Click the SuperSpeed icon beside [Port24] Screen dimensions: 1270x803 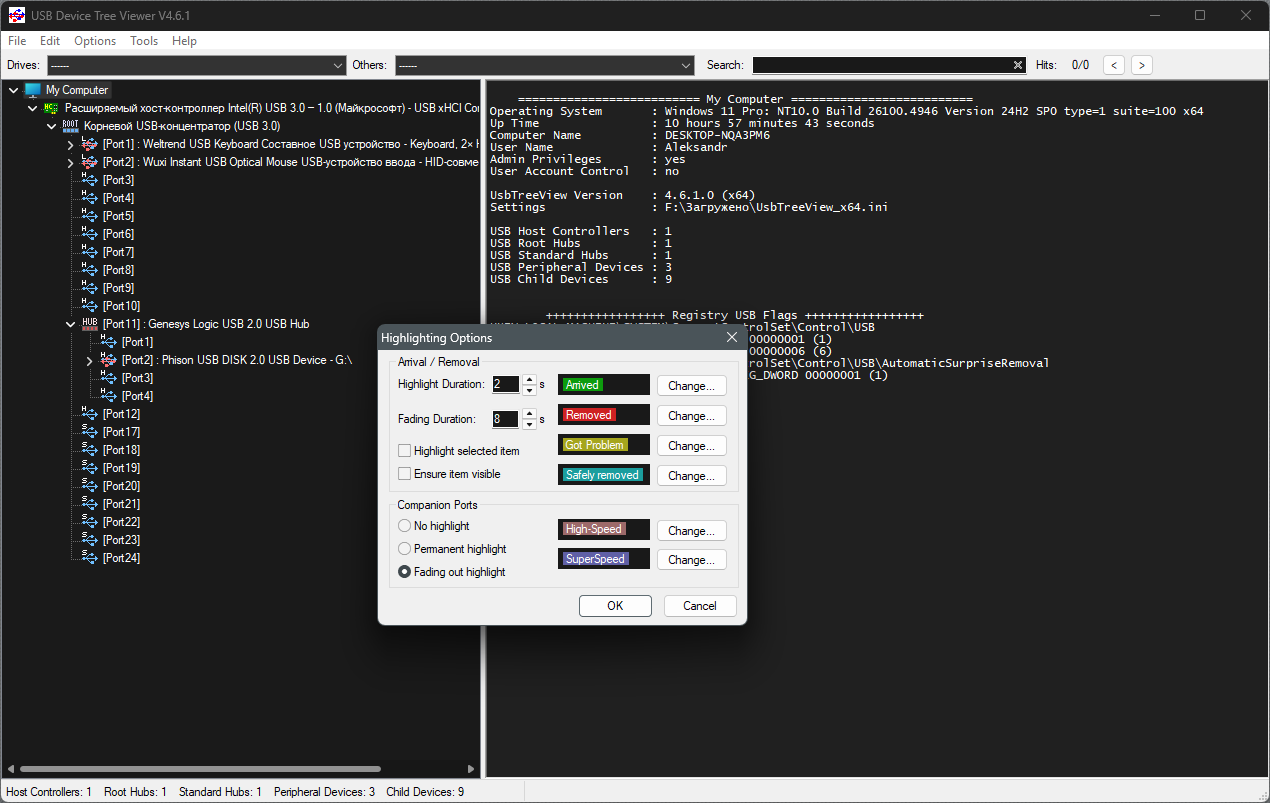pyautogui.click(x=89, y=558)
